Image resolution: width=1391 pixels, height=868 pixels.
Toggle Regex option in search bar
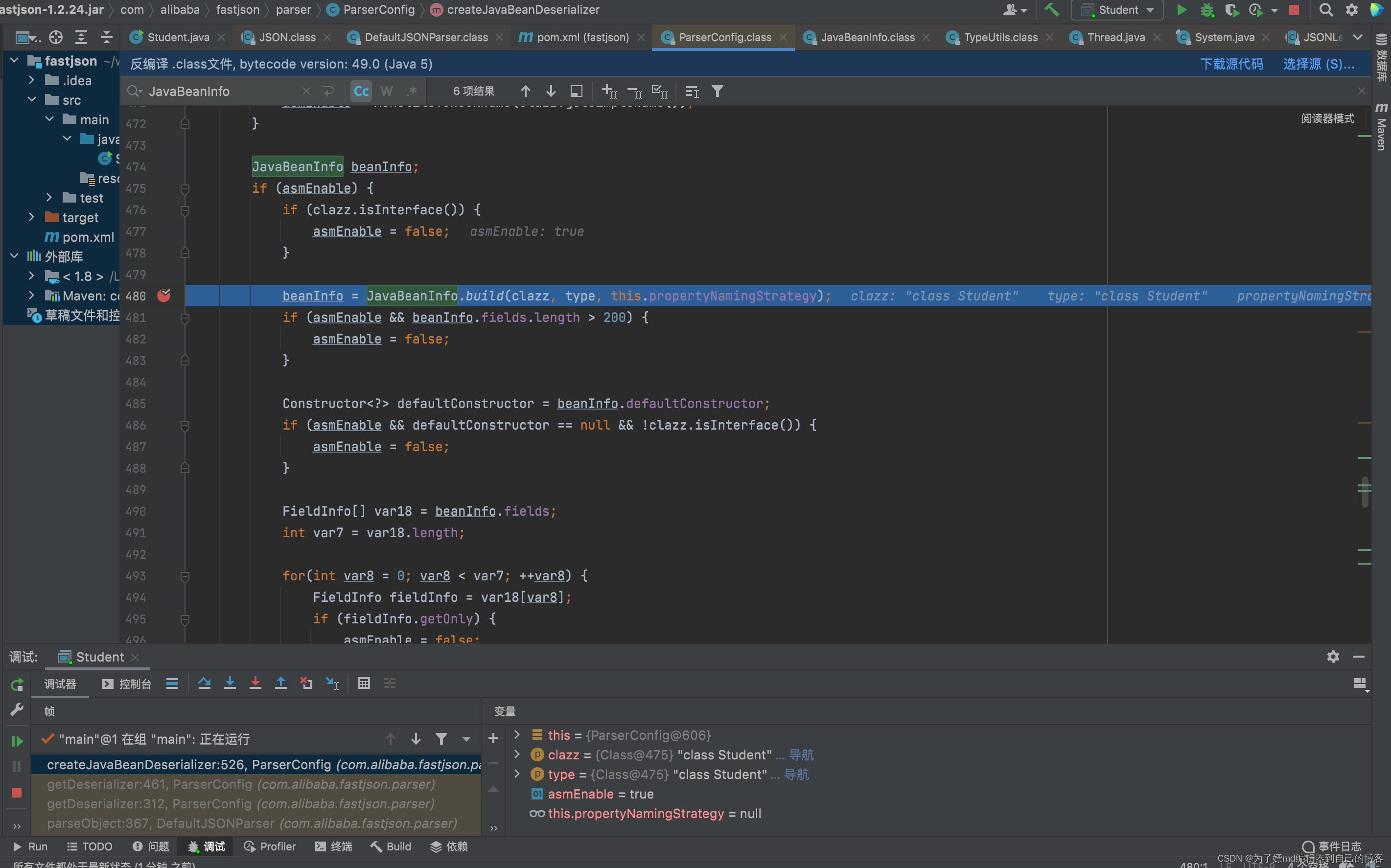(x=412, y=91)
